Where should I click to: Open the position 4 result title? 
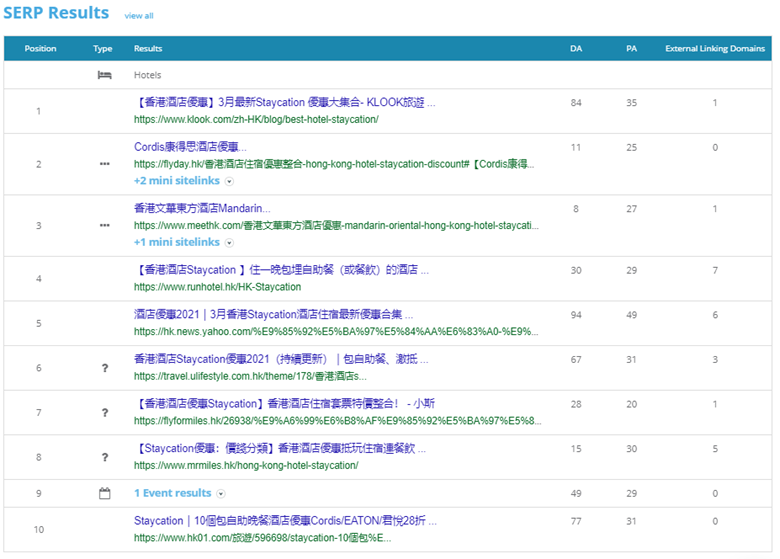282,270
